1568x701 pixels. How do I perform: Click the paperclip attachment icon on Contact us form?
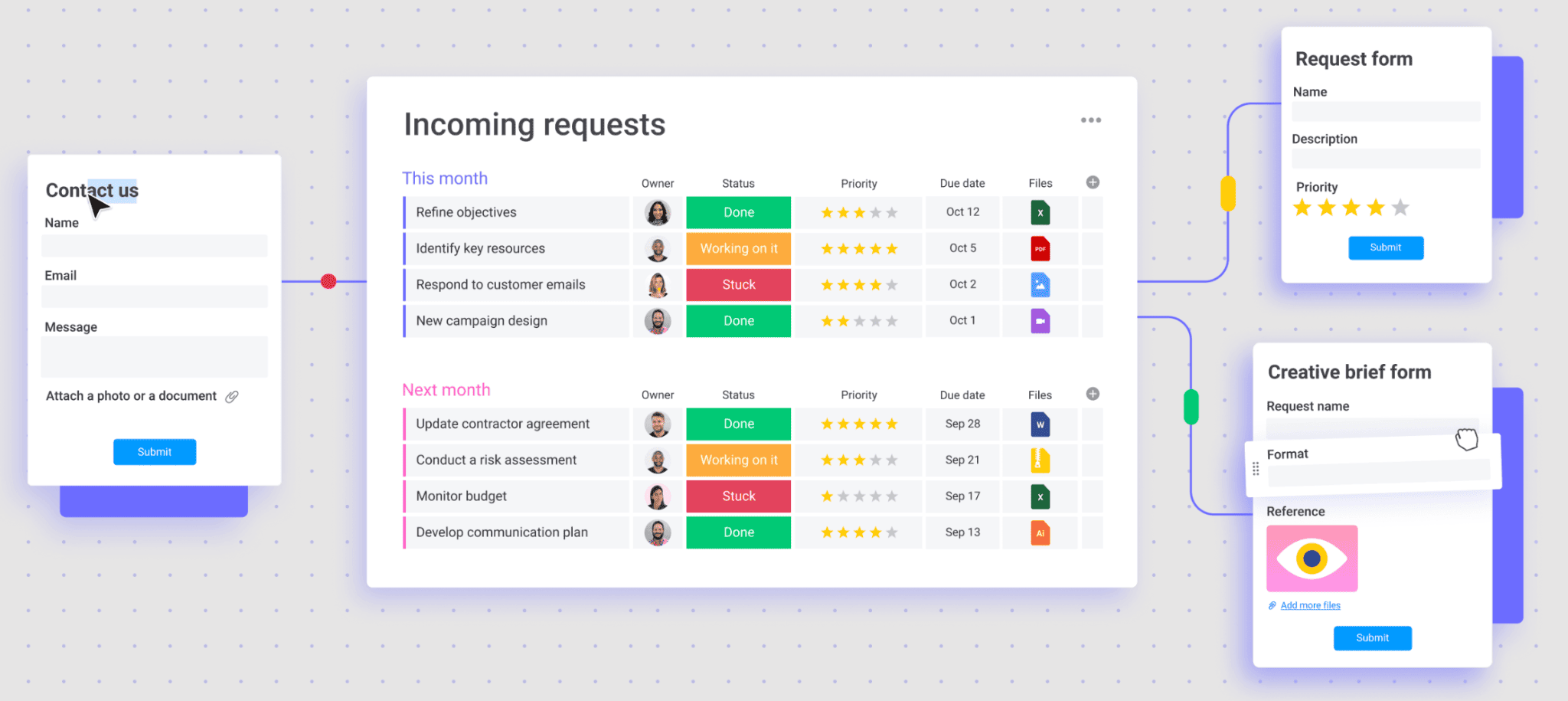pyautogui.click(x=234, y=396)
